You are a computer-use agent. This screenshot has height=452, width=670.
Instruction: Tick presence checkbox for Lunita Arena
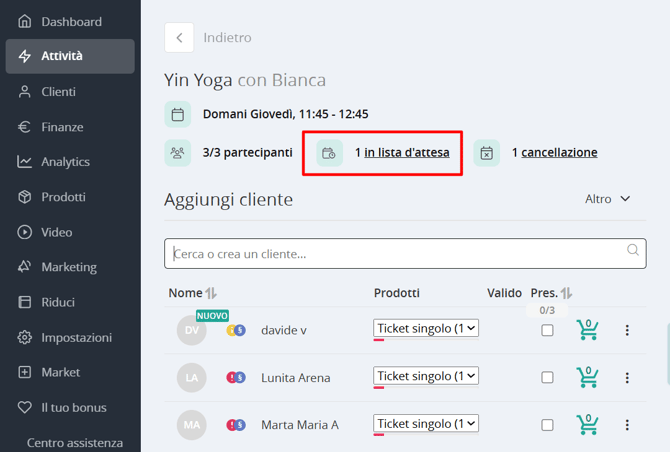pyautogui.click(x=547, y=378)
